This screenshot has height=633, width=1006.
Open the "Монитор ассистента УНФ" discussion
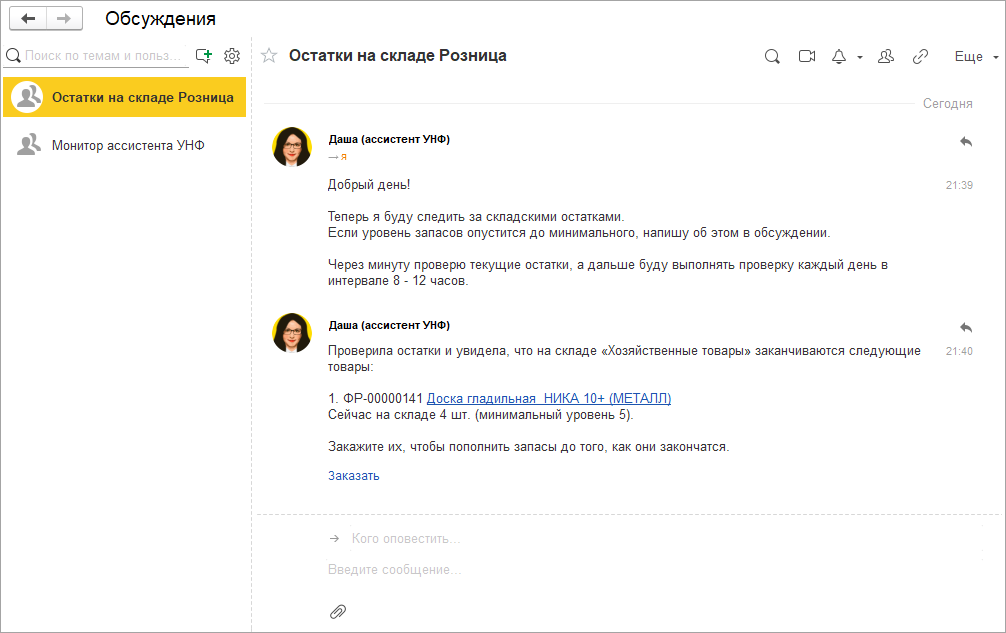point(128,145)
